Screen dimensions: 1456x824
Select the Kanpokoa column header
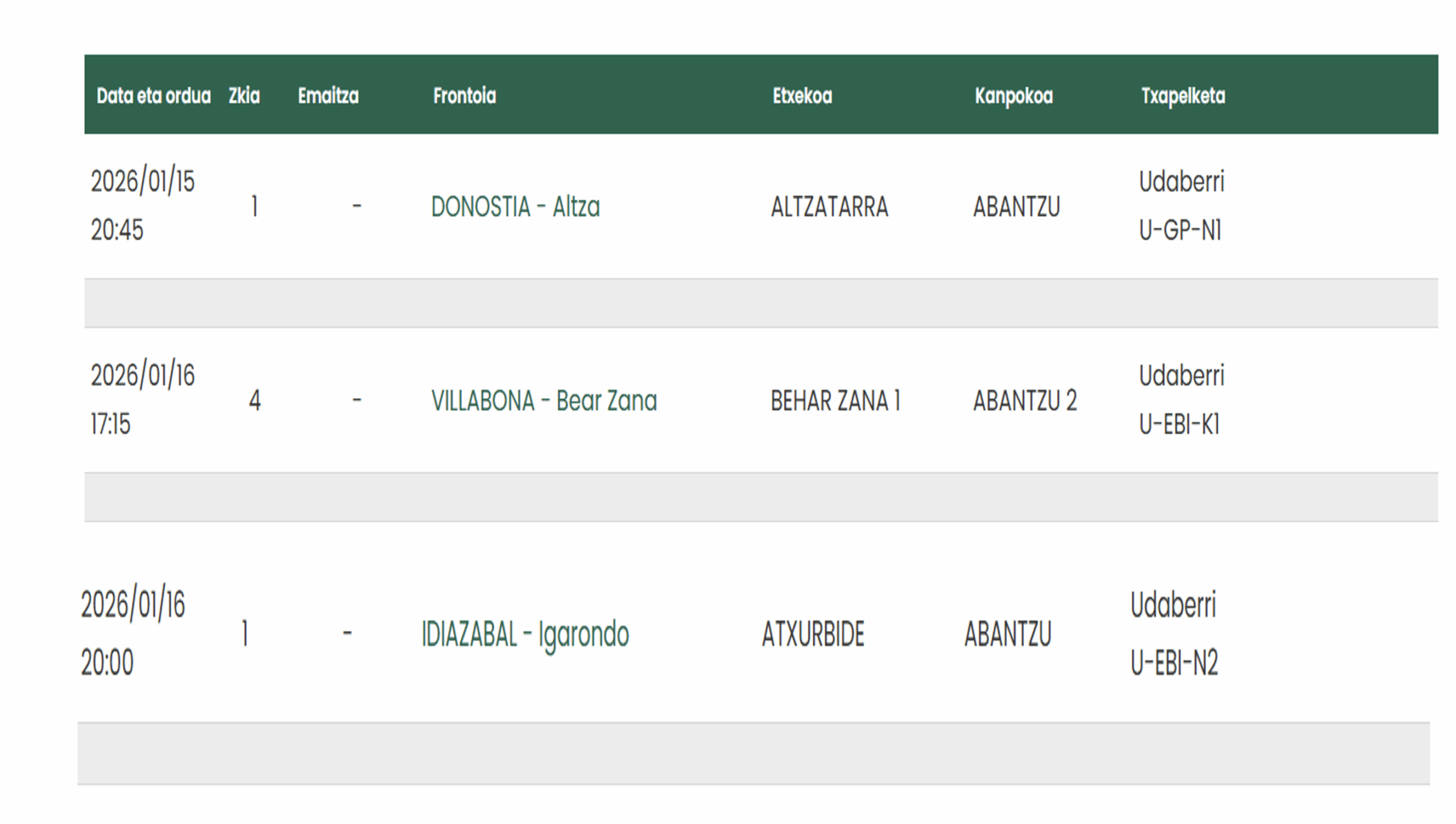coord(1014,96)
